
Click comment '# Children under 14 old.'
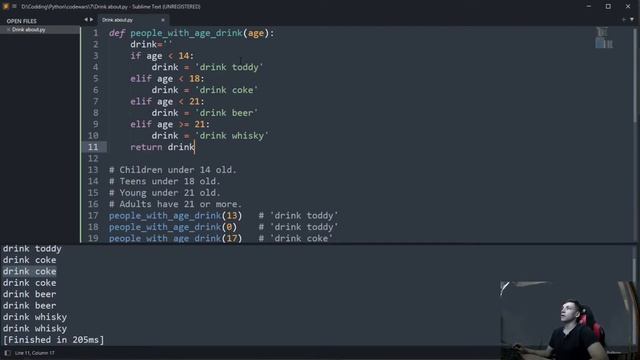pos(173,170)
